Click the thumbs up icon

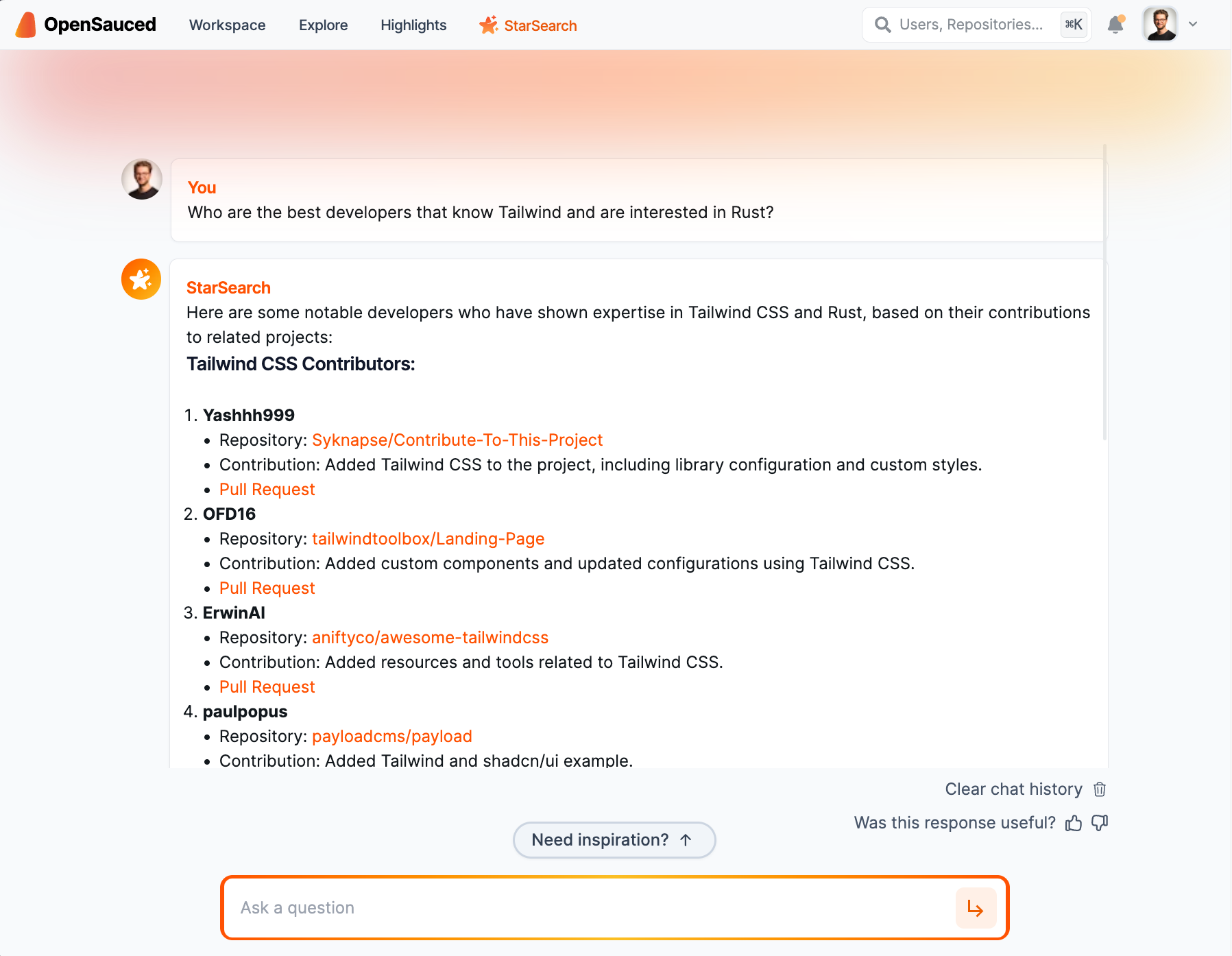click(x=1074, y=823)
